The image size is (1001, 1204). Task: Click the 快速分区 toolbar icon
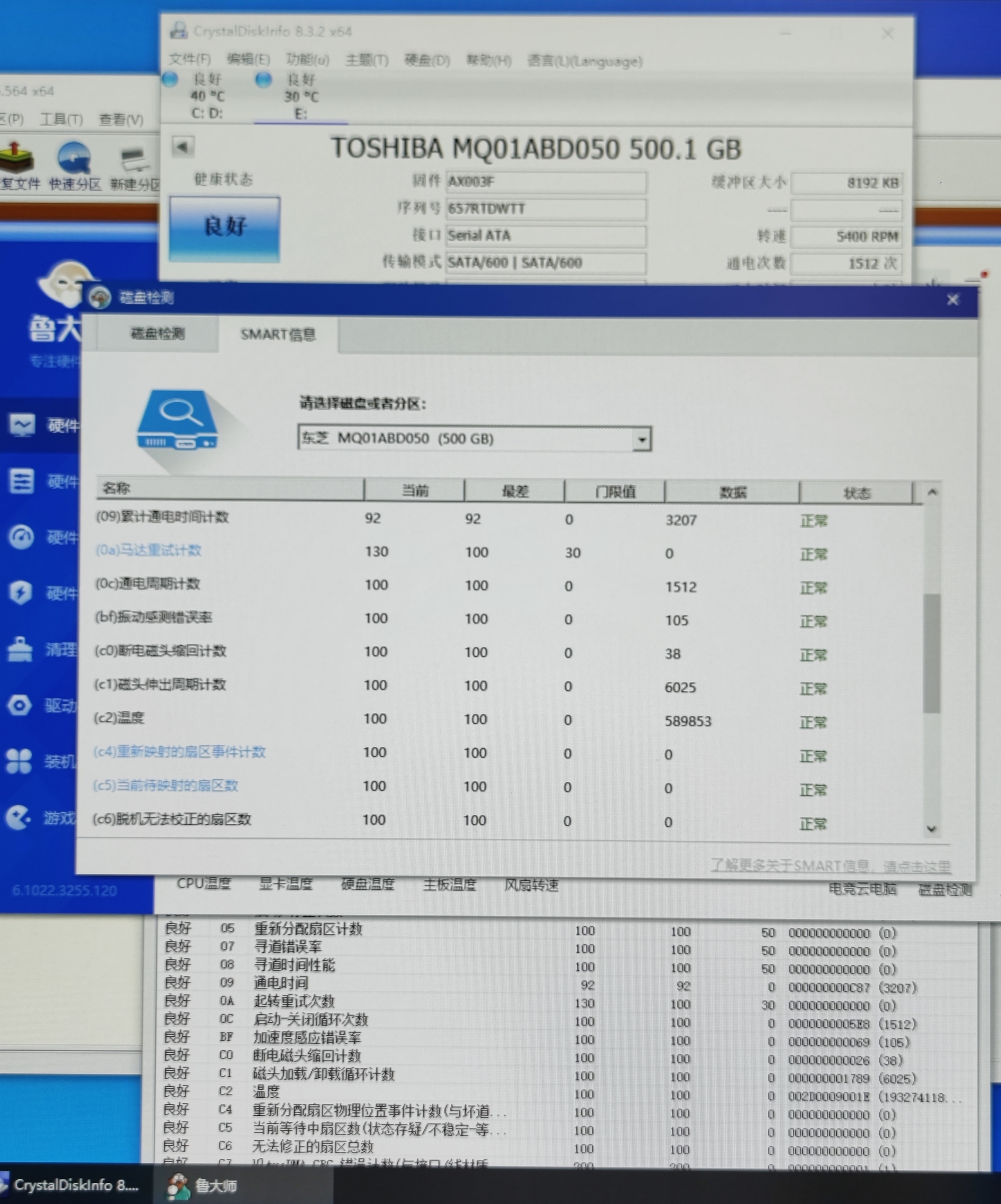(74, 165)
